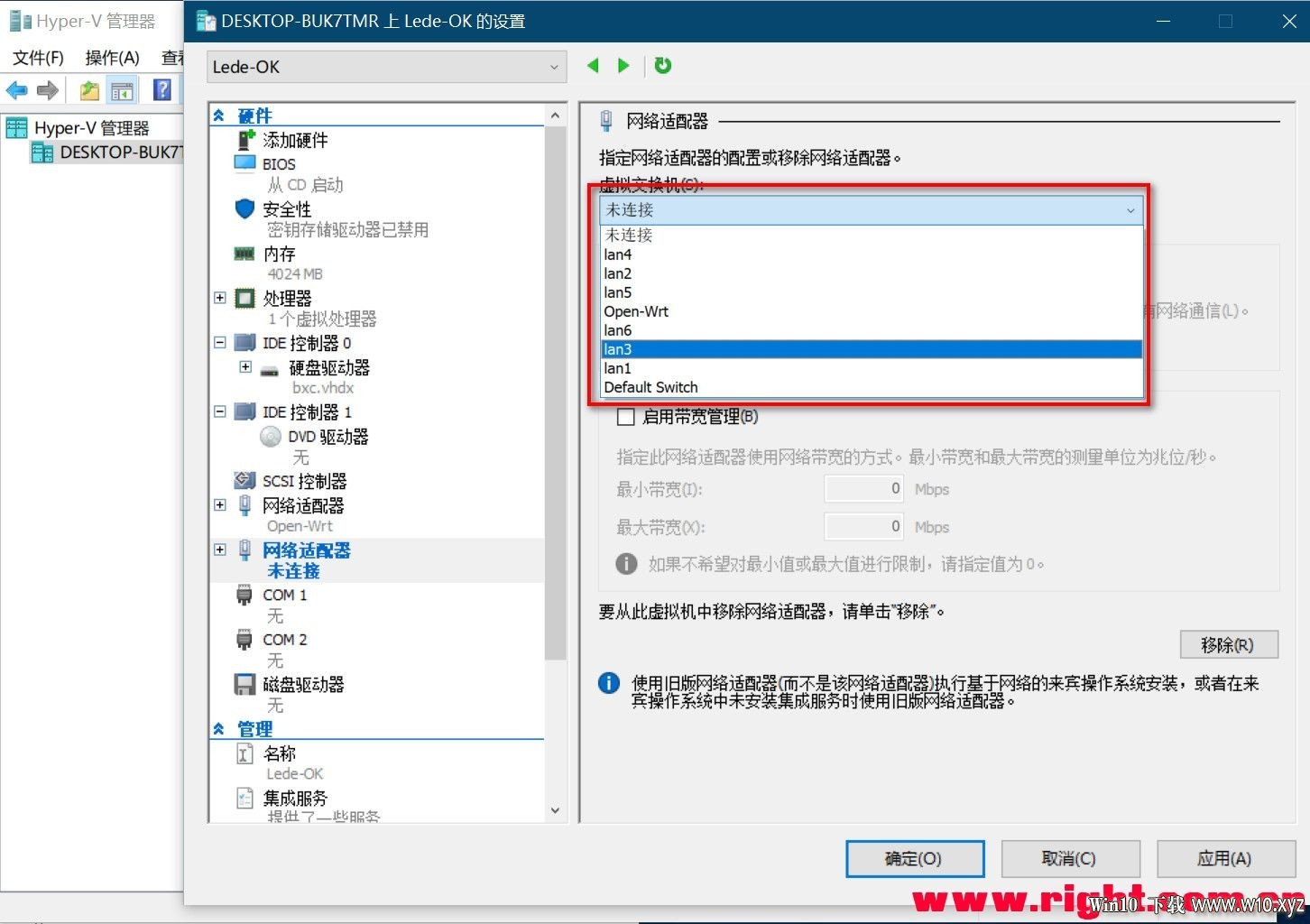
Task: Select the DVD drive disc icon
Action: pyautogui.click(x=270, y=437)
